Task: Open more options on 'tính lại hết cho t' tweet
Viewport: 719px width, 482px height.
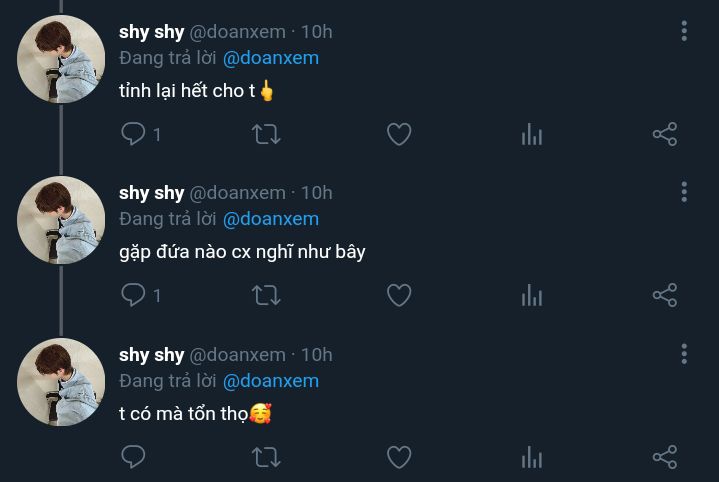Action: click(x=684, y=31)
